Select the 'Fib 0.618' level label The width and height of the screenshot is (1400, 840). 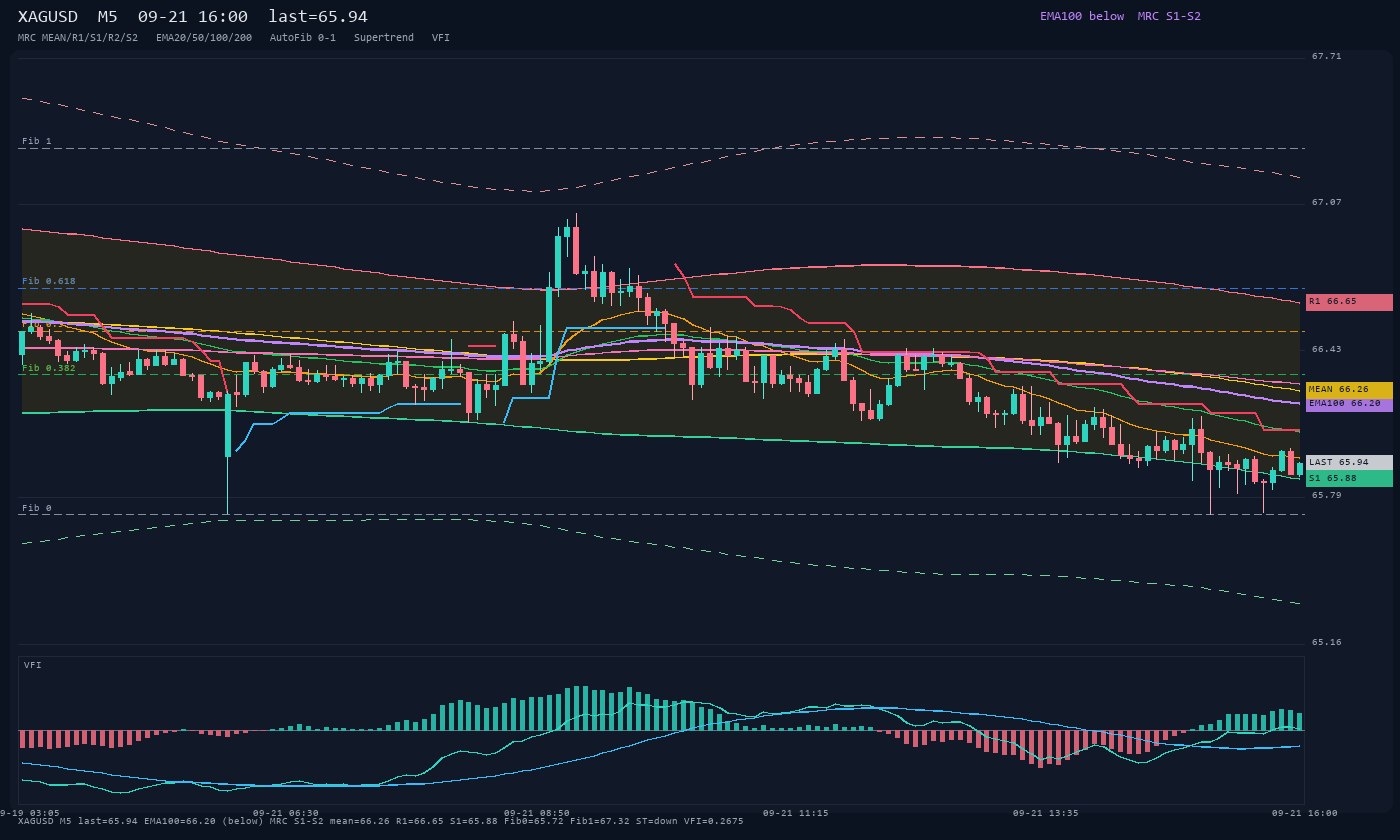point(49,281)
